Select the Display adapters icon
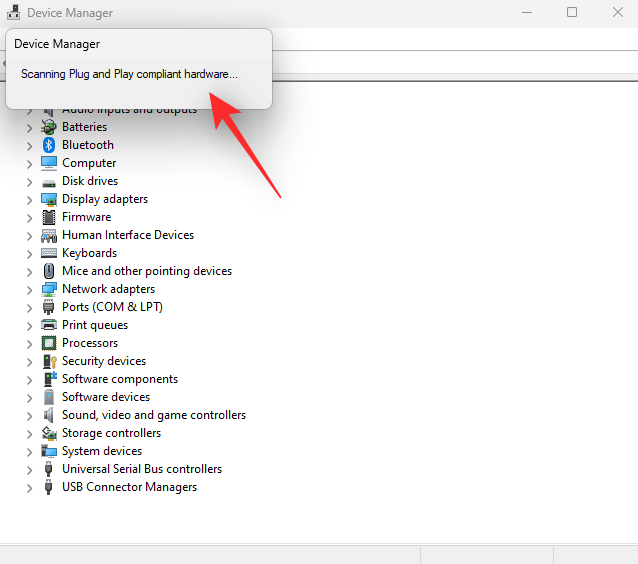Viewport: 638px width, 564px height. [49, 199]
